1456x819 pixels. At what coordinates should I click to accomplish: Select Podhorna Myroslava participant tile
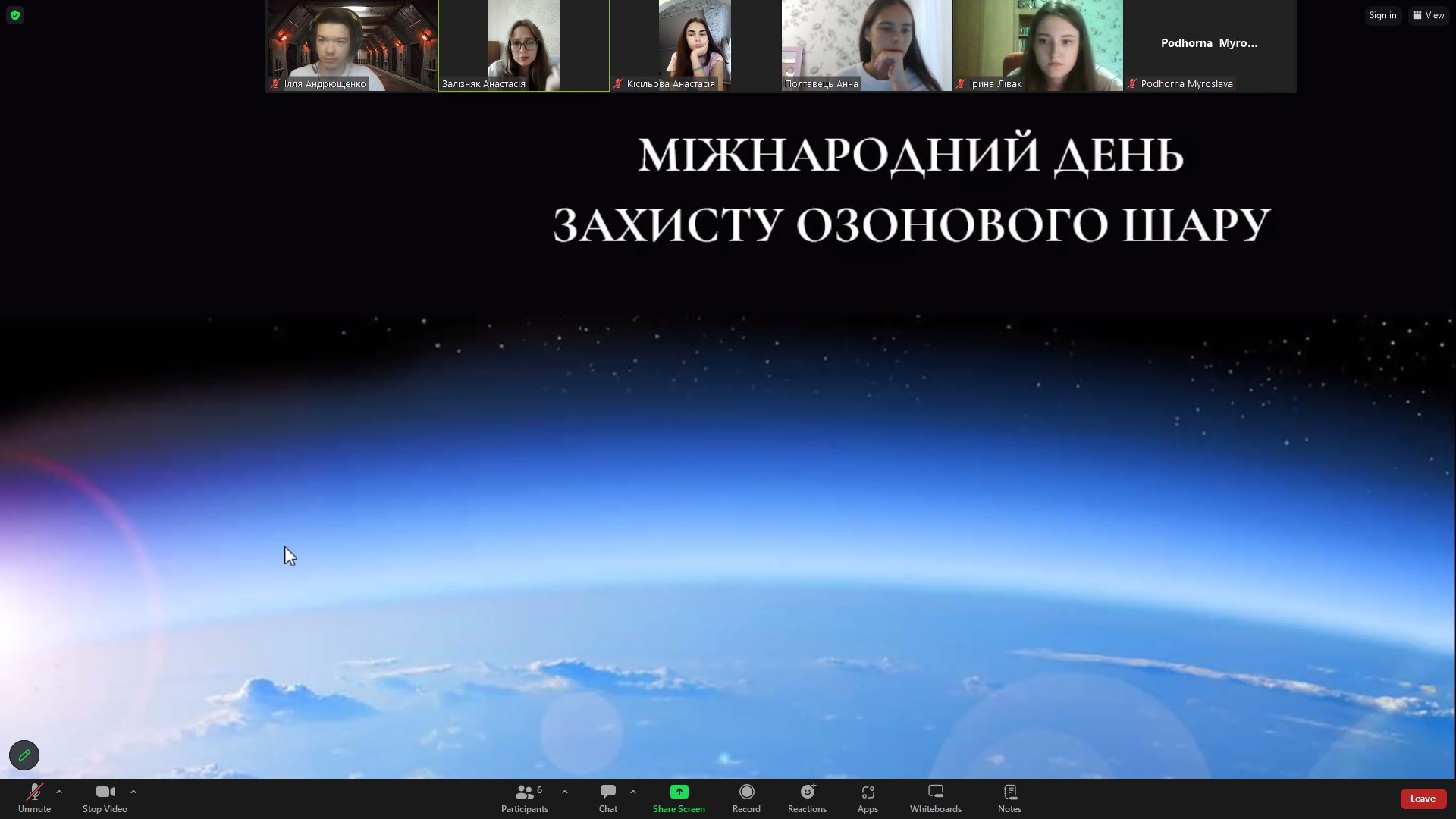point(1210,45)
